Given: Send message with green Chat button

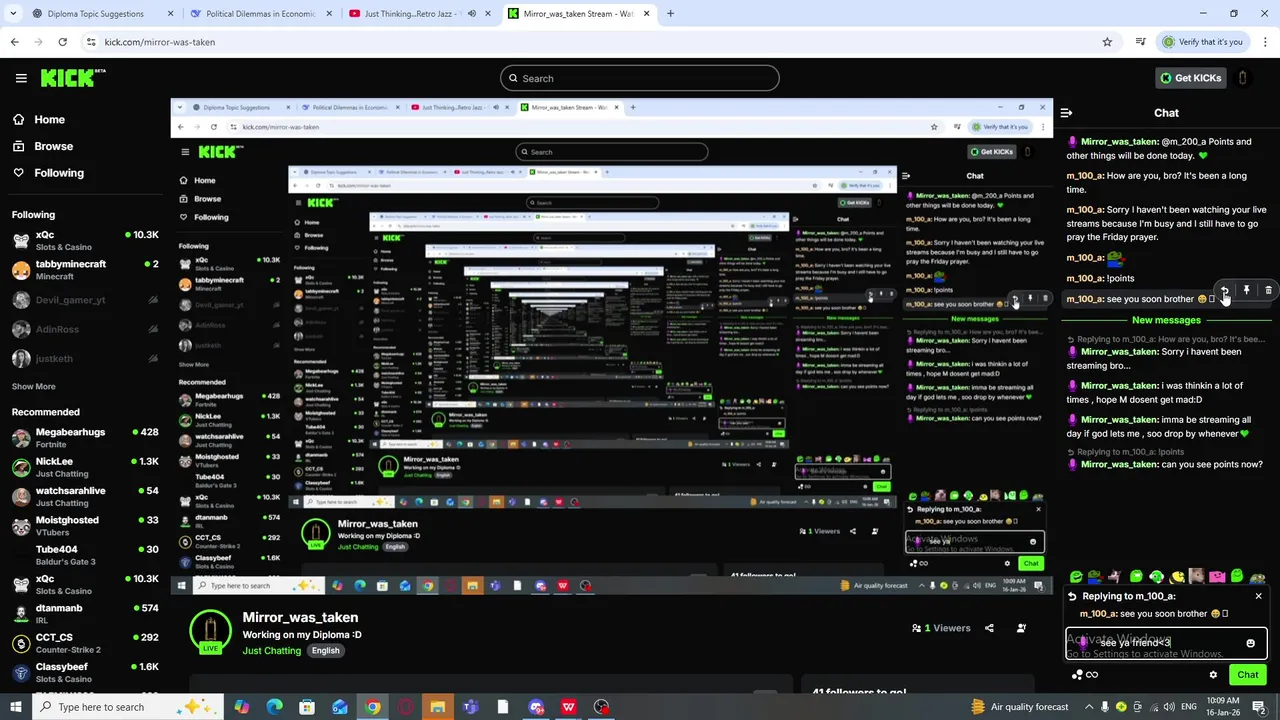Looking at the screenshot, I should point(1247,675).
